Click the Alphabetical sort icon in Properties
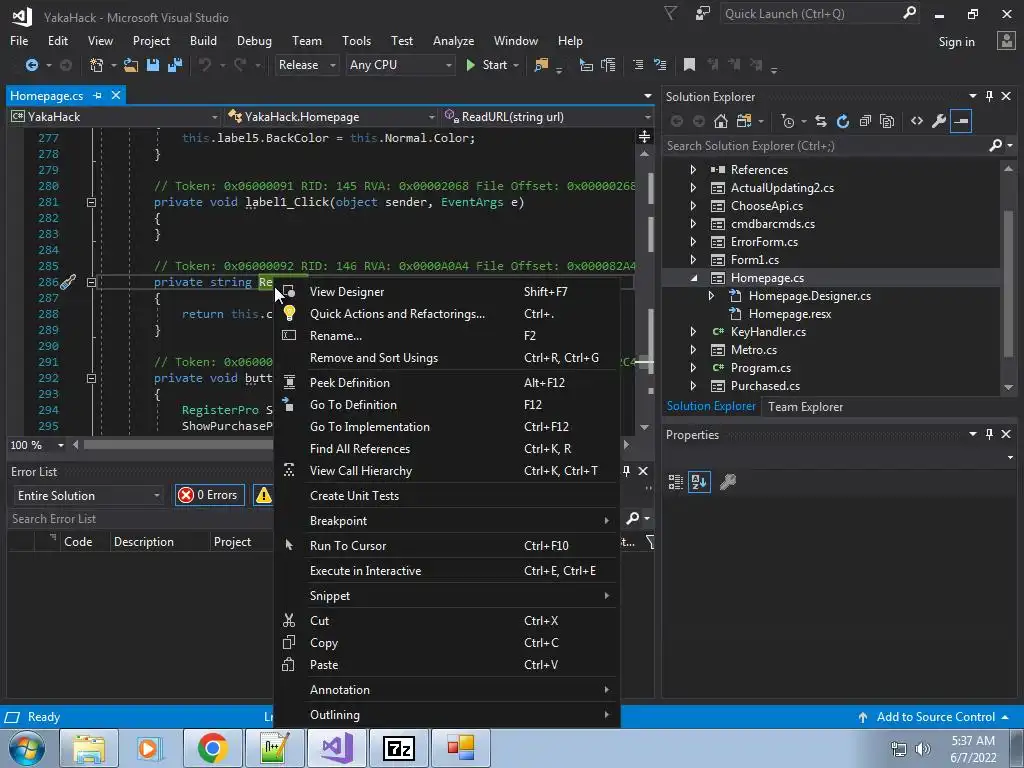This screenshot has height=768, width=1024. 699,482
